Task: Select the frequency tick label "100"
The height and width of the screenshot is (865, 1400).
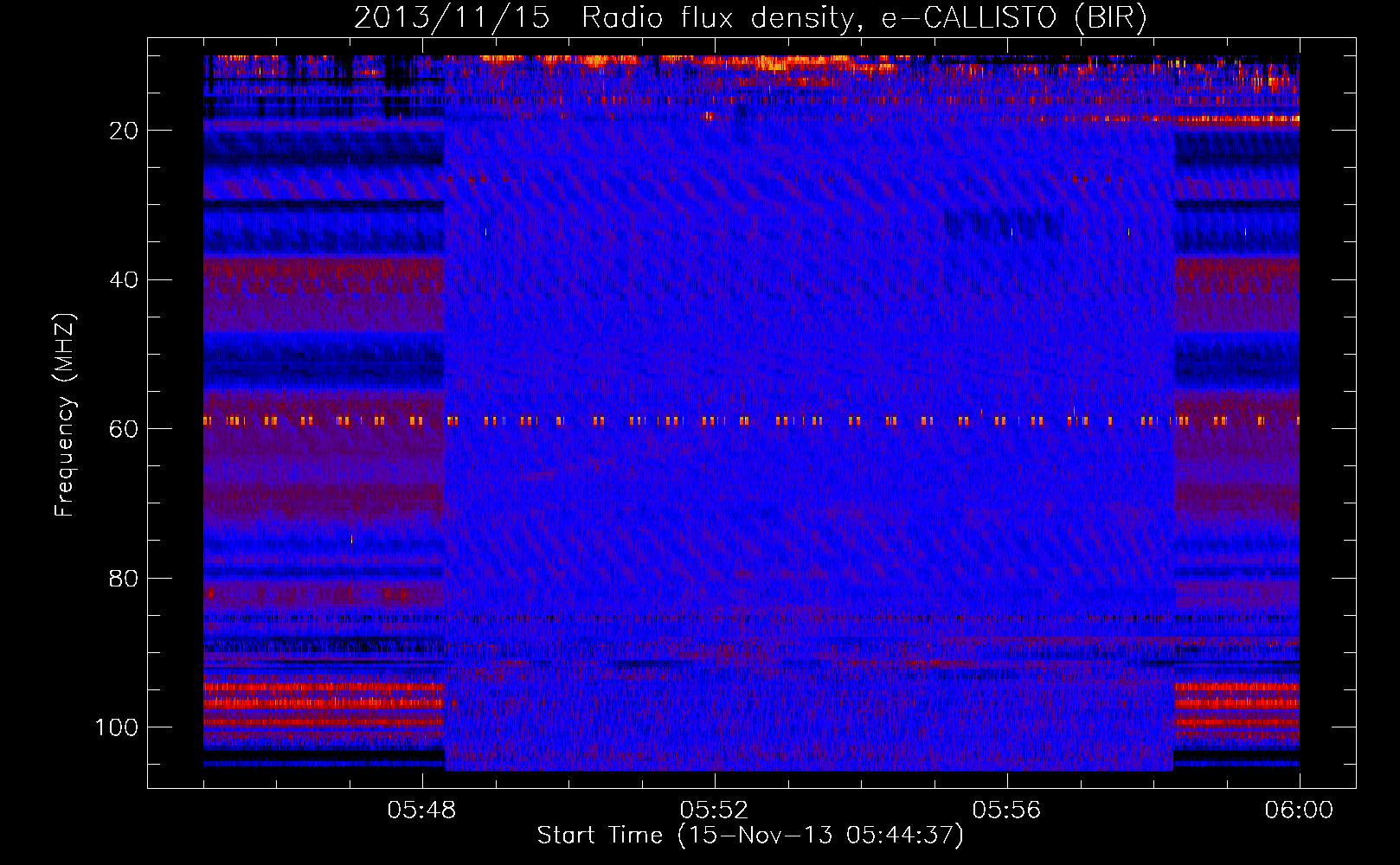Action: click(x=117, y=727)
